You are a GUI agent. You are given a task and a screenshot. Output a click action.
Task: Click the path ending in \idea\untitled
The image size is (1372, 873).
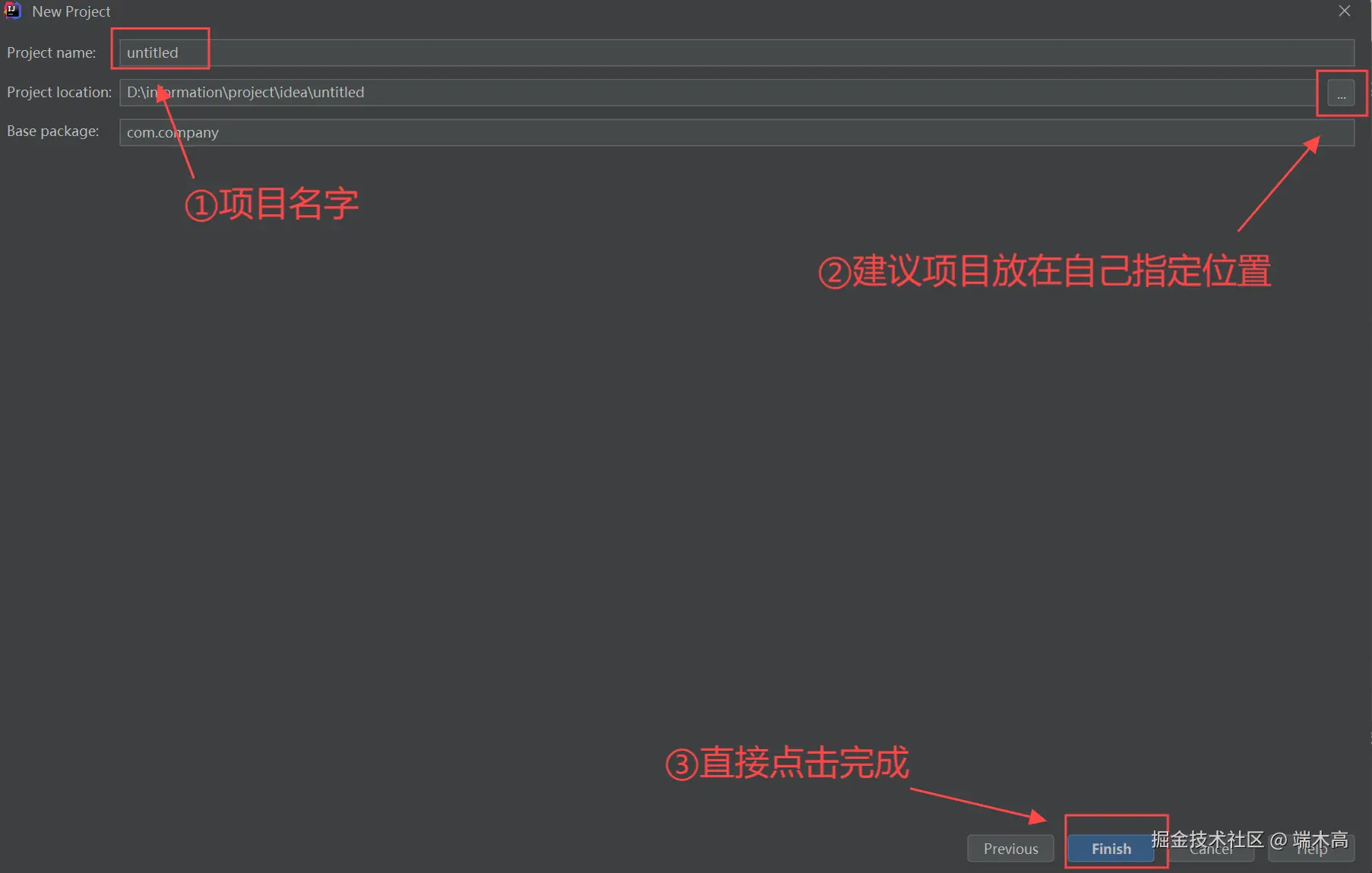coord(246,92)
